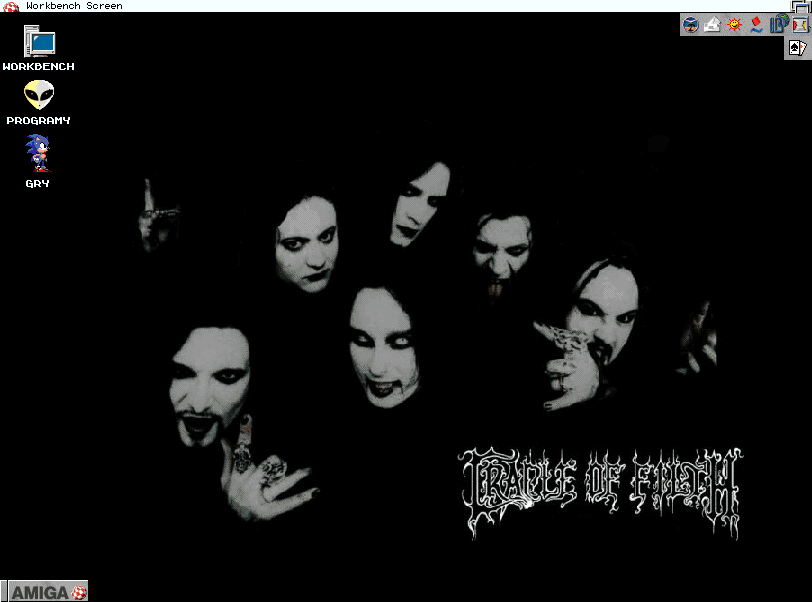The image size is (812, 602).
Task: Launch the smiling sun dock icon
Action: pos(734,24)
